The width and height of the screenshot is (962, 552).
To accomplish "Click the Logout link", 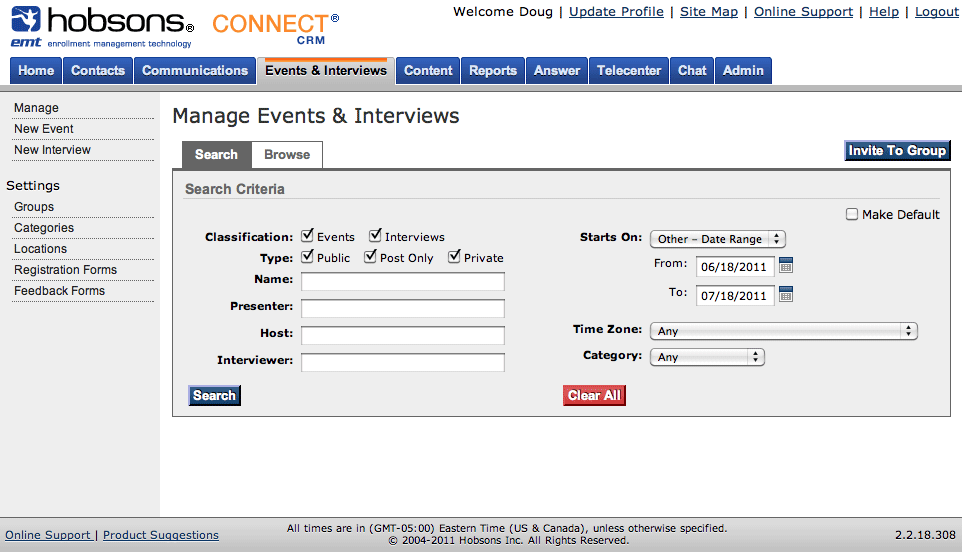I will coord(936,12).
